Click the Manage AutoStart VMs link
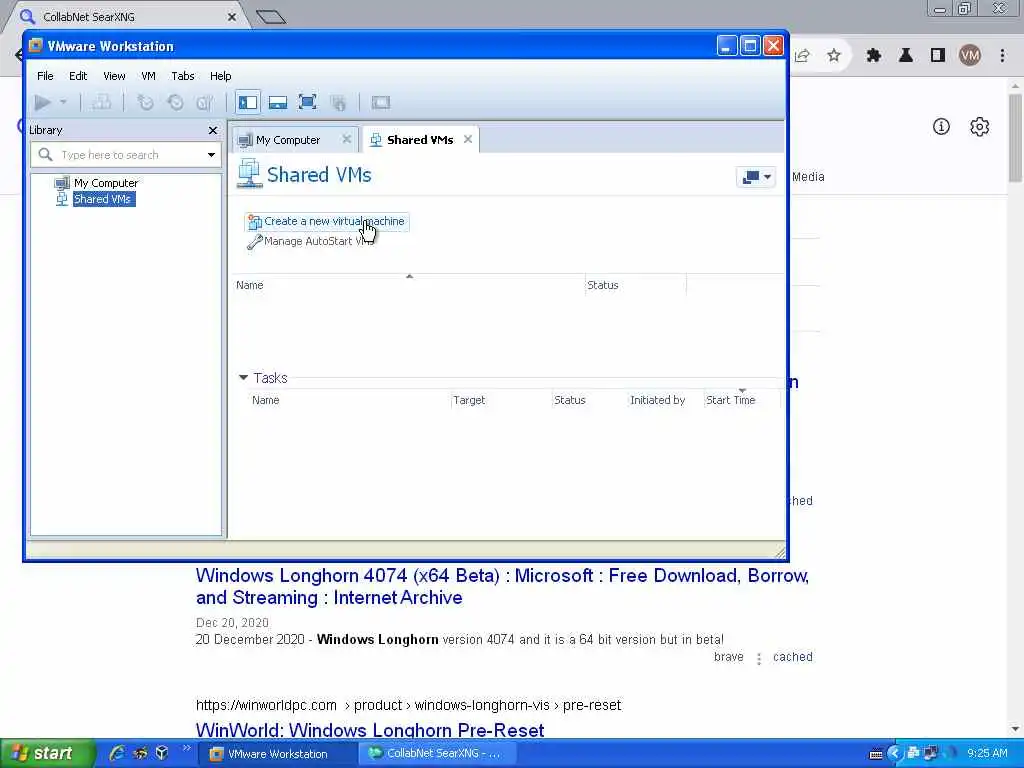The image size is (1024, 768). 310,241
